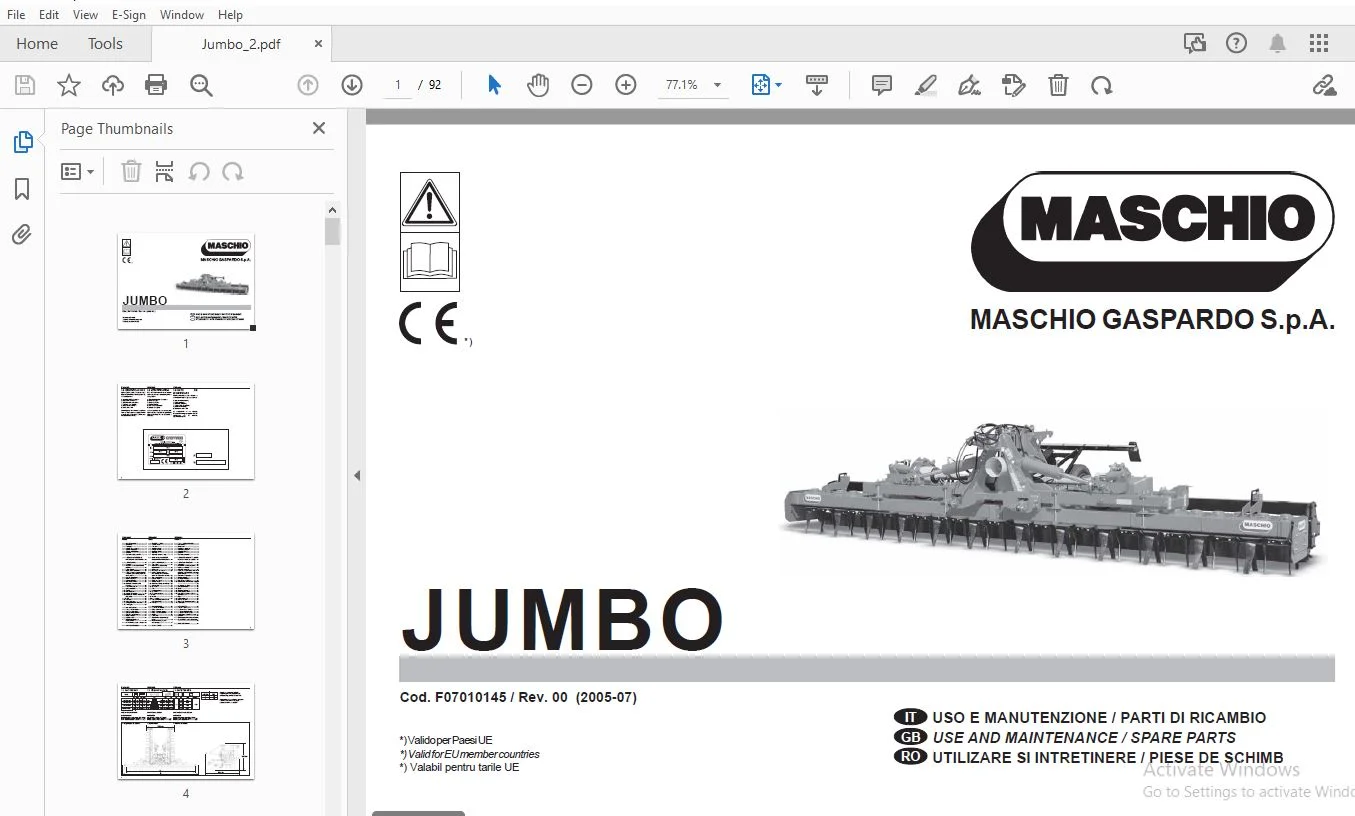Zoom out with the minus button

click(582, 86)
